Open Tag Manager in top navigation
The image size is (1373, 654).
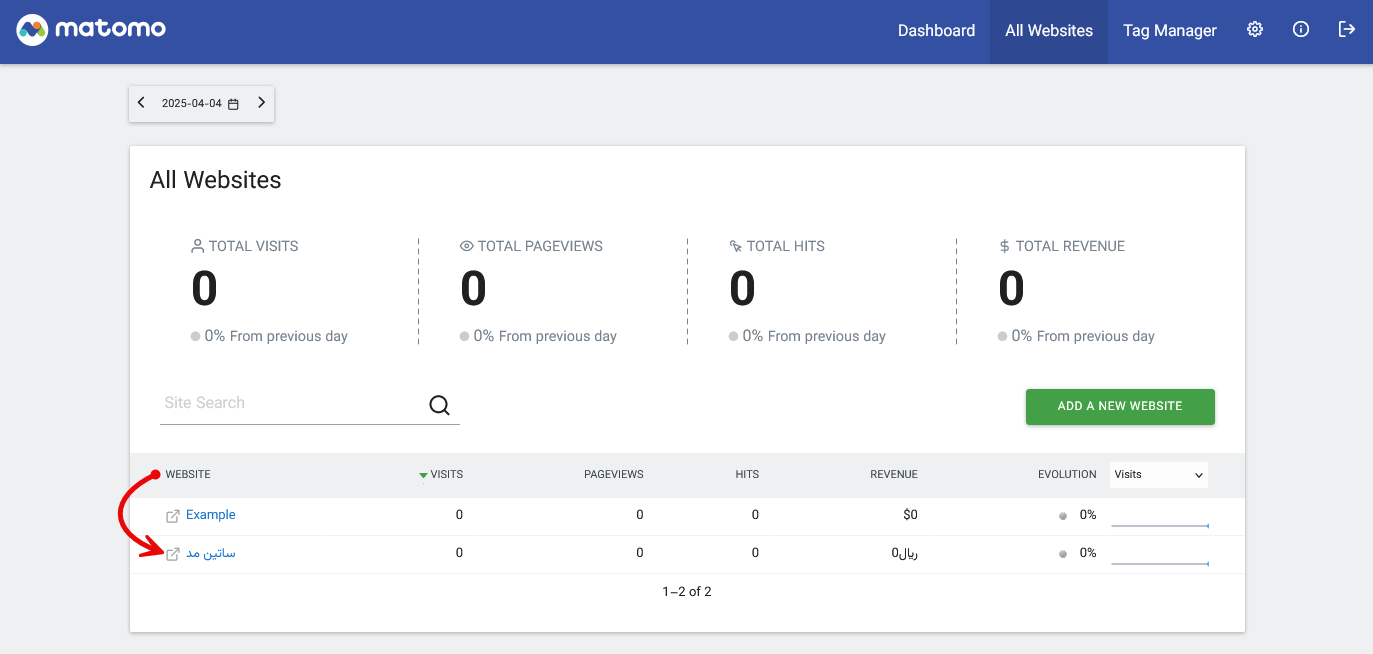coord(1170,31)
